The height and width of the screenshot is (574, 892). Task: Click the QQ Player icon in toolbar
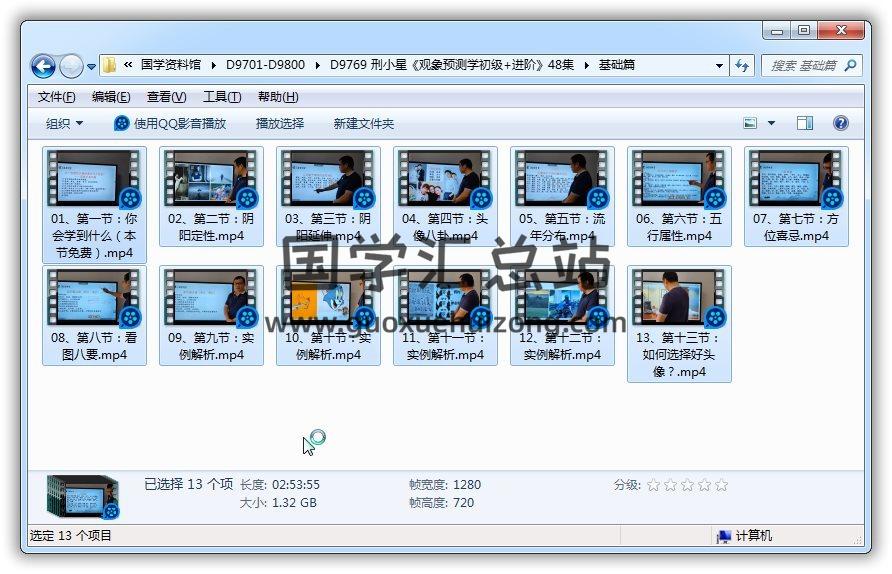click(122, 123)
